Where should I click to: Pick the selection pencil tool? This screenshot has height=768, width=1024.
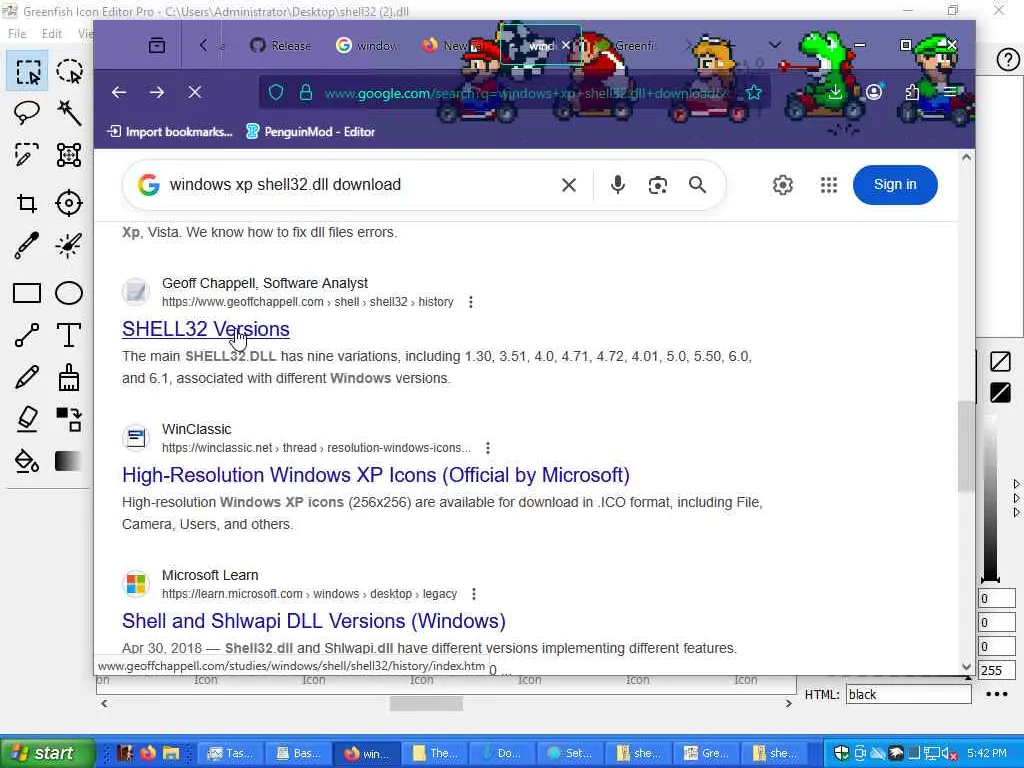27,155
